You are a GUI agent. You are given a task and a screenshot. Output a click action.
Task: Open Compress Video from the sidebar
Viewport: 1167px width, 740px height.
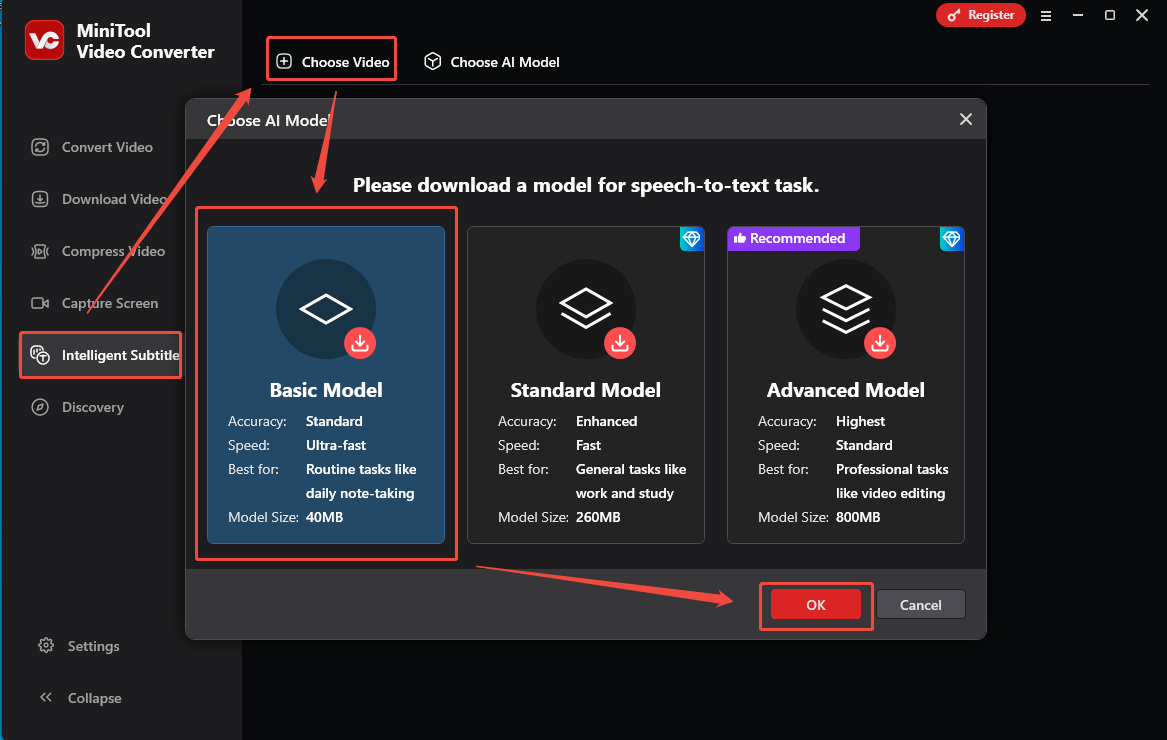click(98, 252)
